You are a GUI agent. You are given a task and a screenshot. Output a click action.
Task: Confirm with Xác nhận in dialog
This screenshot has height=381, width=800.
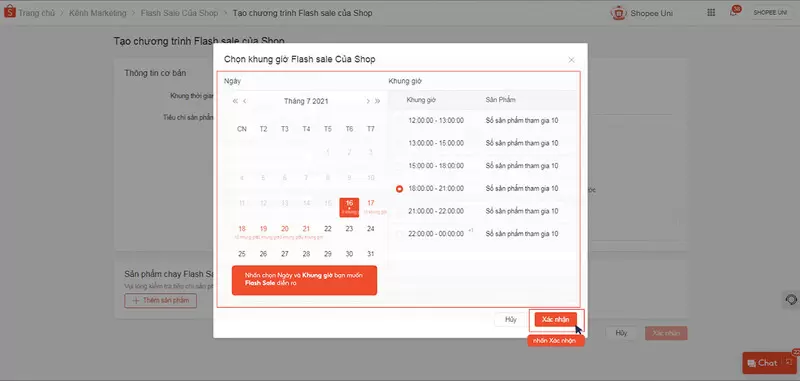point(556,319)
